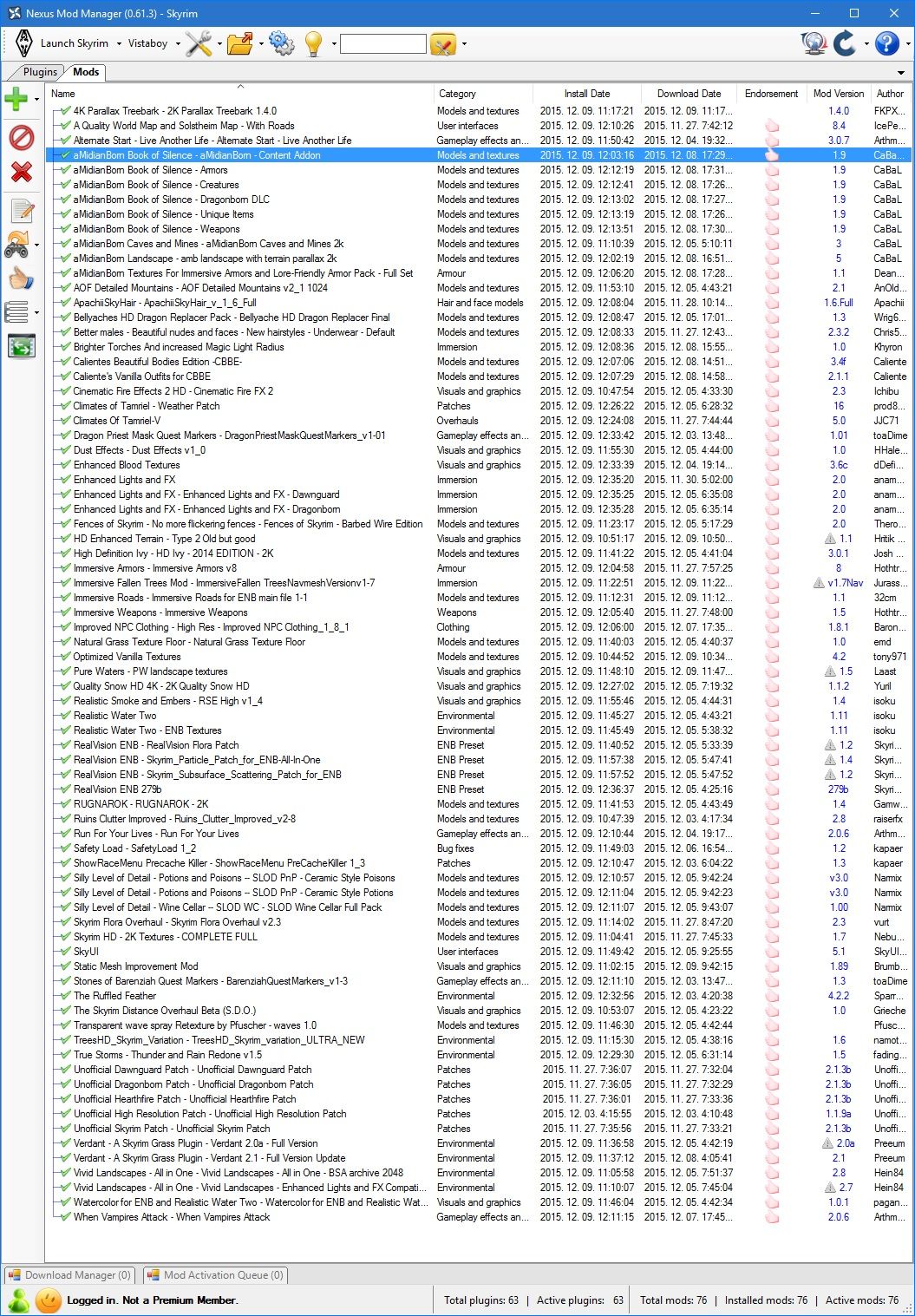The height and width of the screenshot is (1316, 915).
Task: Click the yellow notepad icon beside search box
Action: pyautogui.click(x=443, y=43)
